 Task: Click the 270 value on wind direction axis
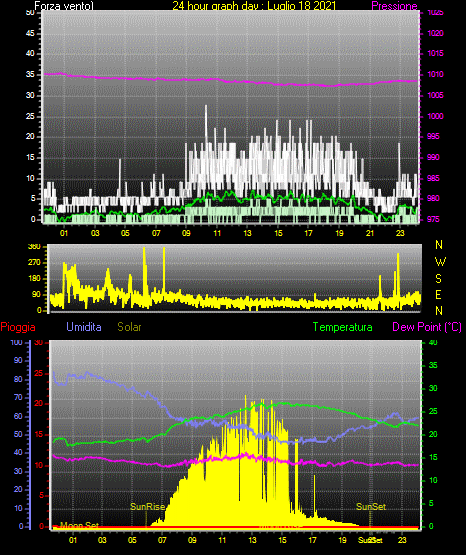pyautogui.click(x=34, y=263)
